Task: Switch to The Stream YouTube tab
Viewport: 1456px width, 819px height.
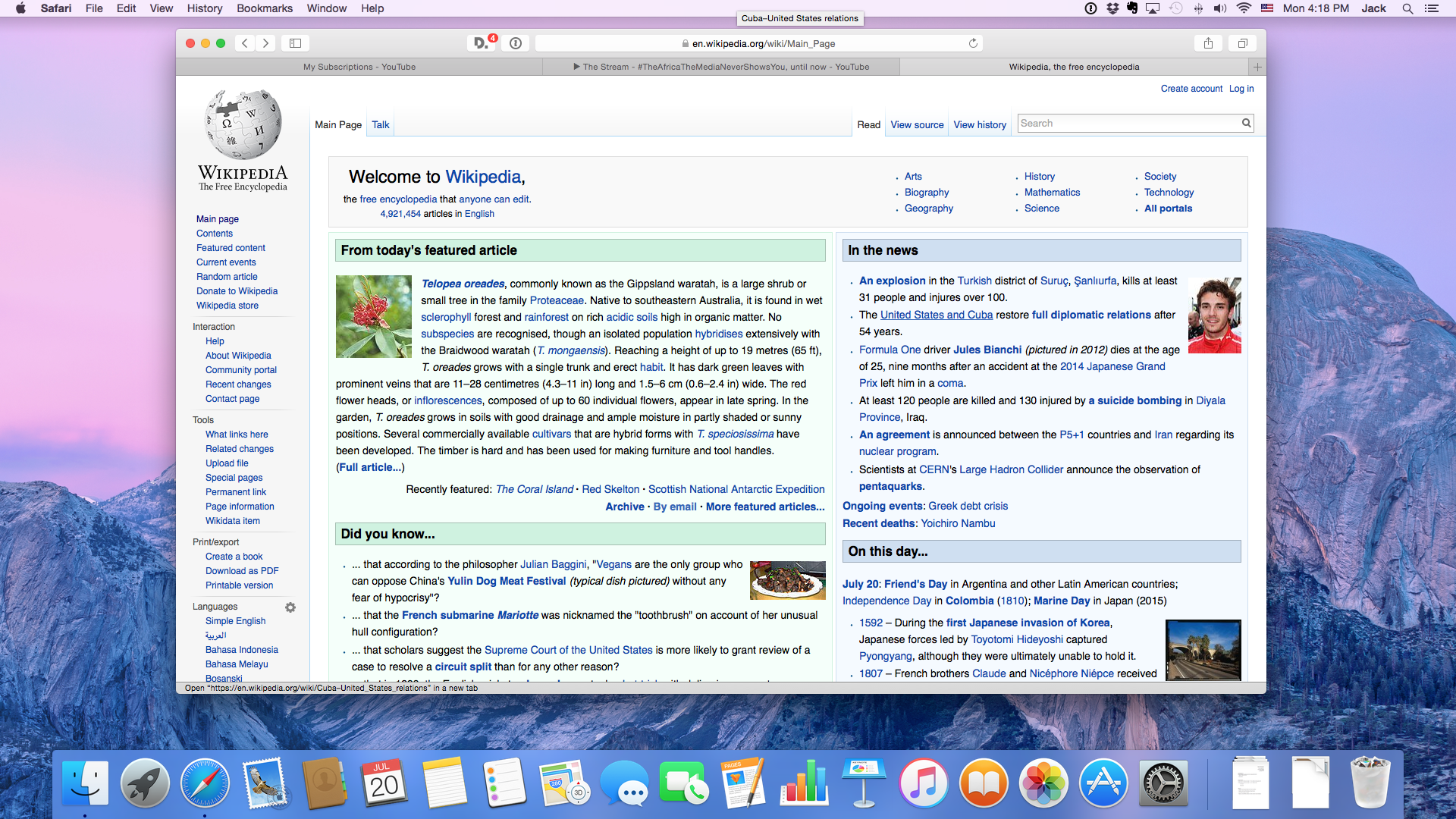Action: (721, 67)
